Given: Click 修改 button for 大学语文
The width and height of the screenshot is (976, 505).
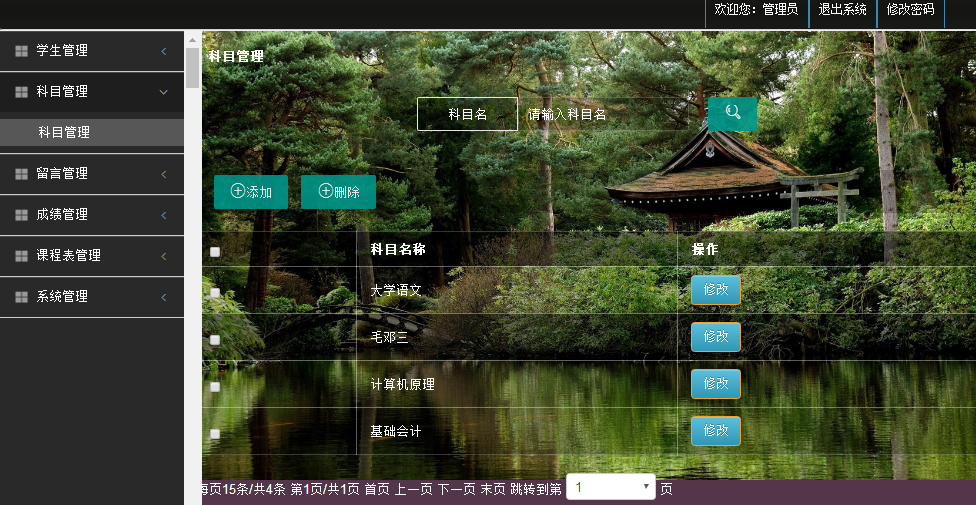Looking at the screenshot, I should pos(716,290).
